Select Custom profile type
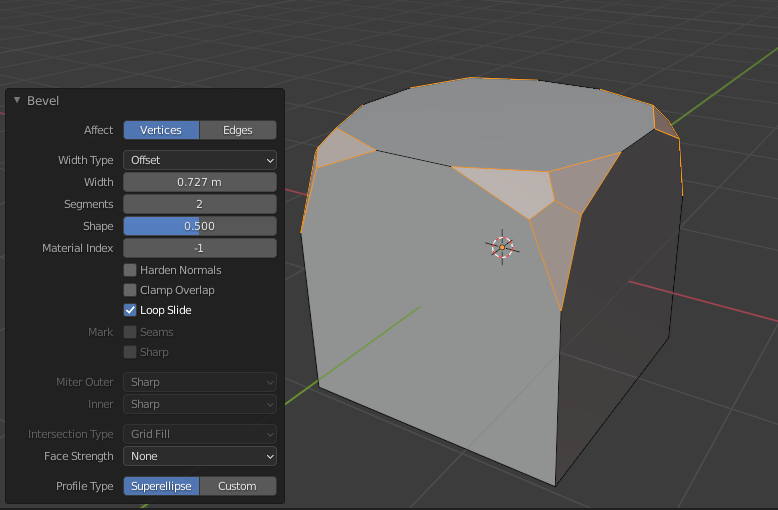Screen dimensions: 778x510 click(x=238, y=486)
